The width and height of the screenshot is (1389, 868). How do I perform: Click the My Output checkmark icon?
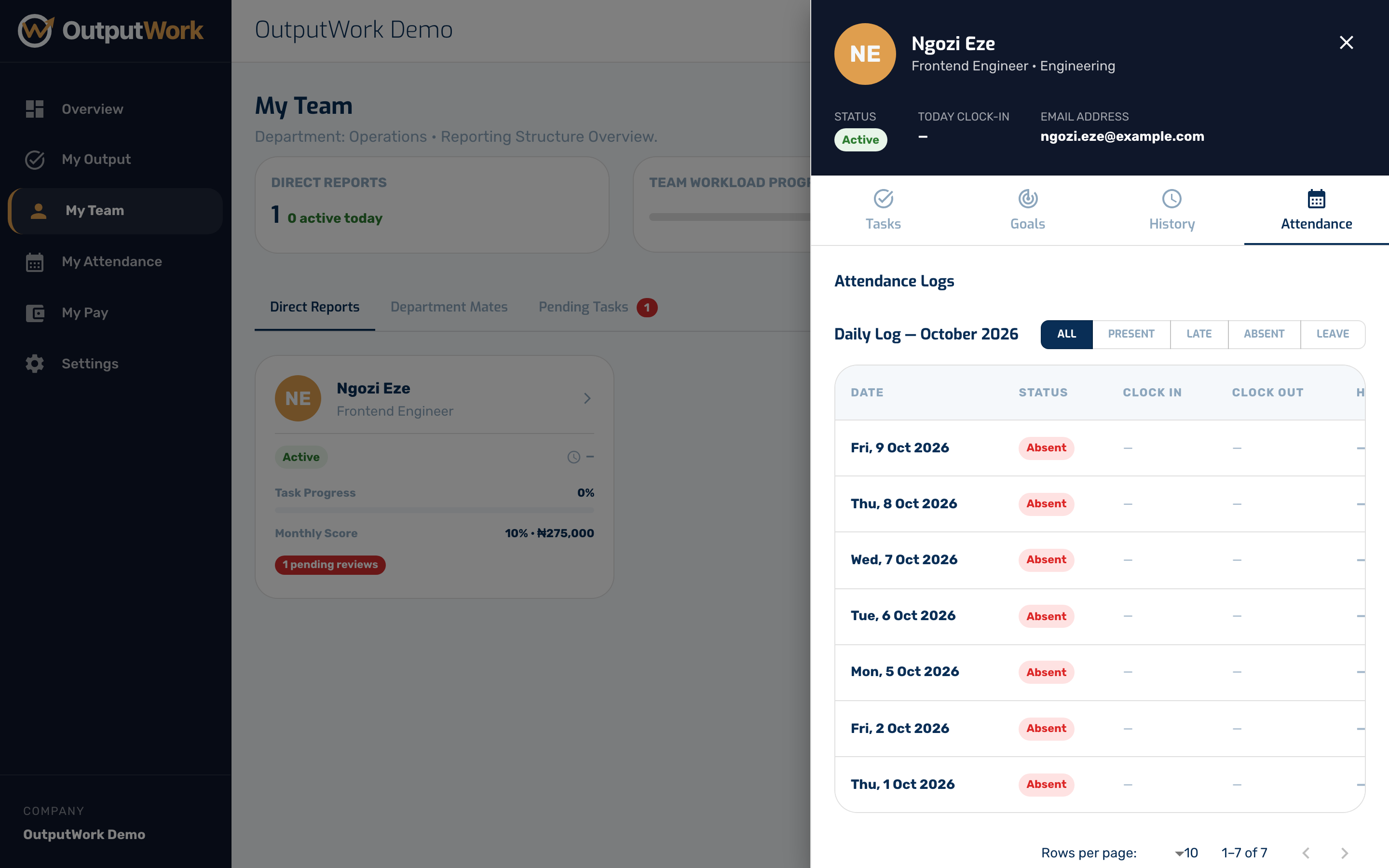(x=34, y=160)
